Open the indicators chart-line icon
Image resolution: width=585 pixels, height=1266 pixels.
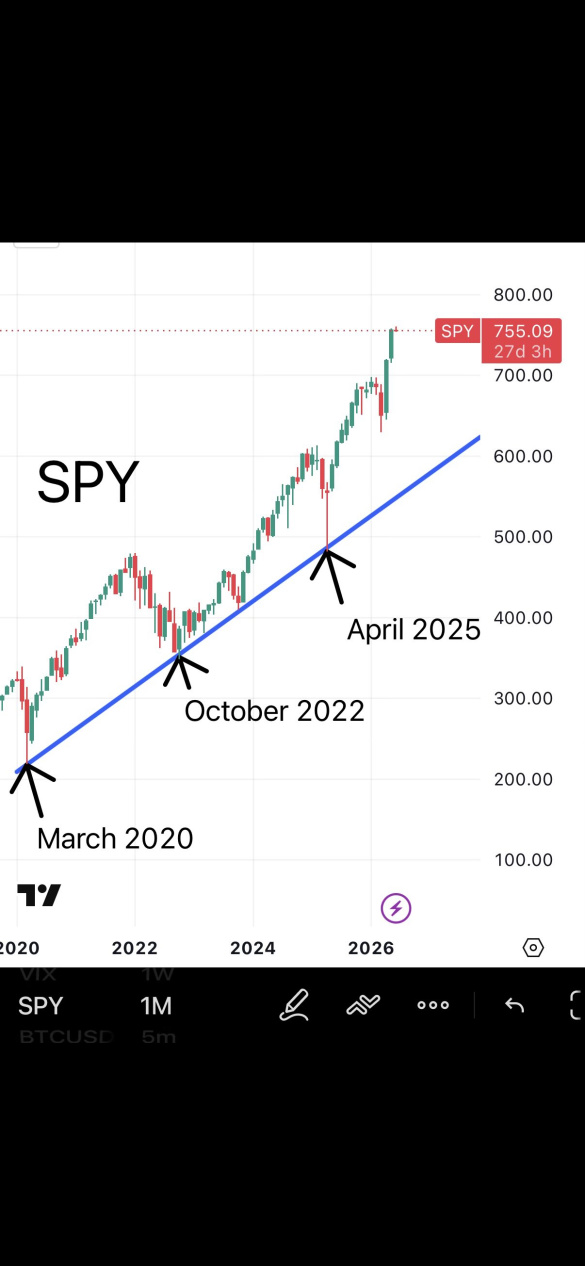pos(363,1005)
